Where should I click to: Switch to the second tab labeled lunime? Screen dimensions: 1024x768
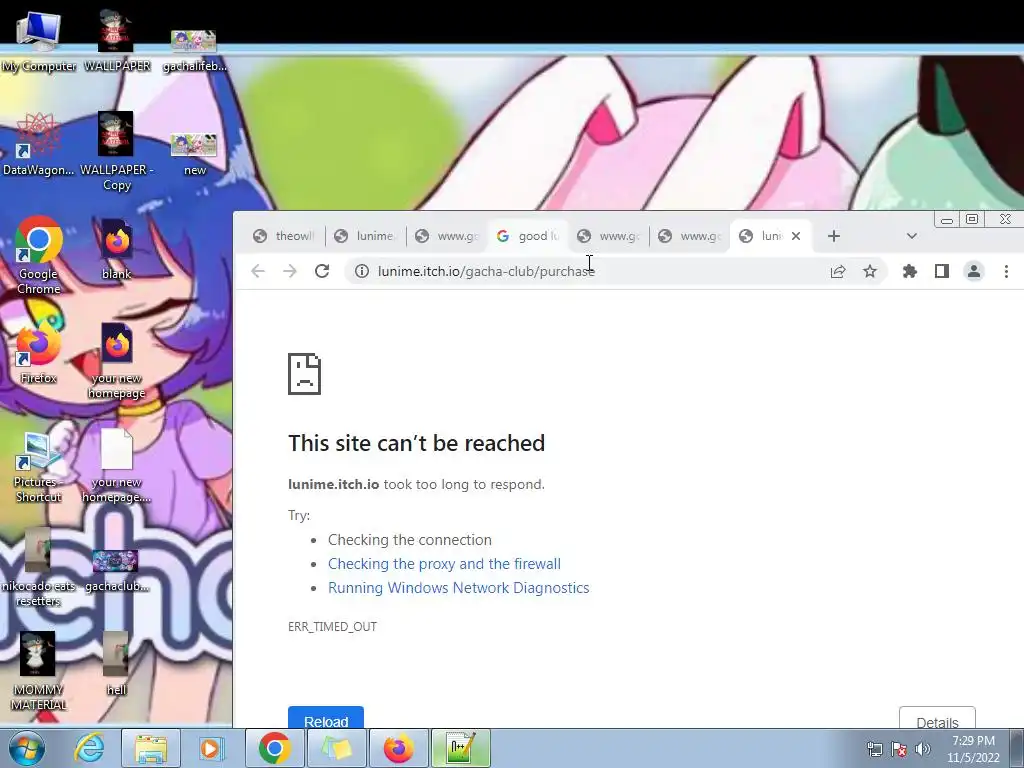[366, 236]
